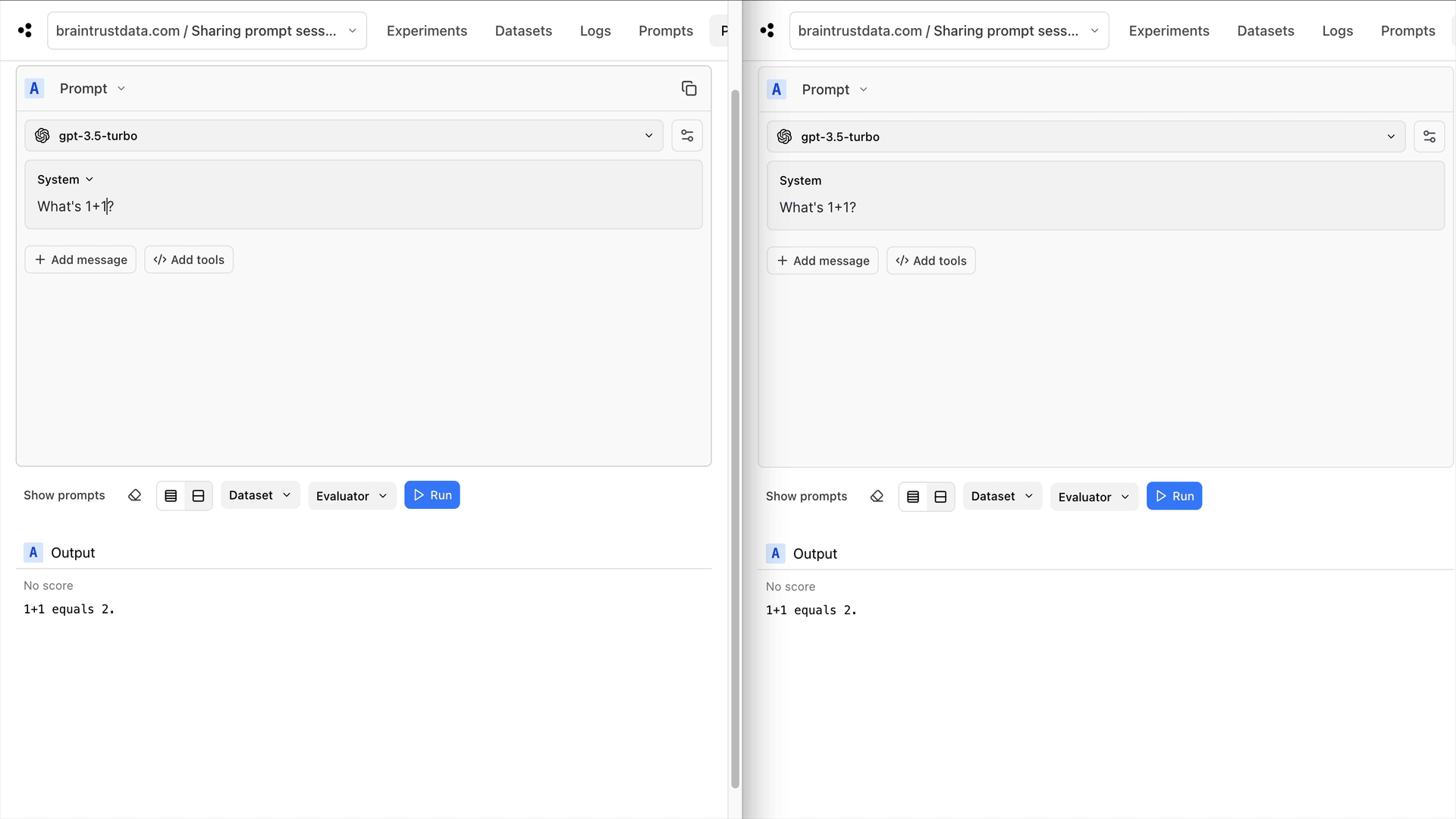Switch to split-row layout toggle in left pane
The width and height of the screenshot is (1456, 819).
(199, 495)
